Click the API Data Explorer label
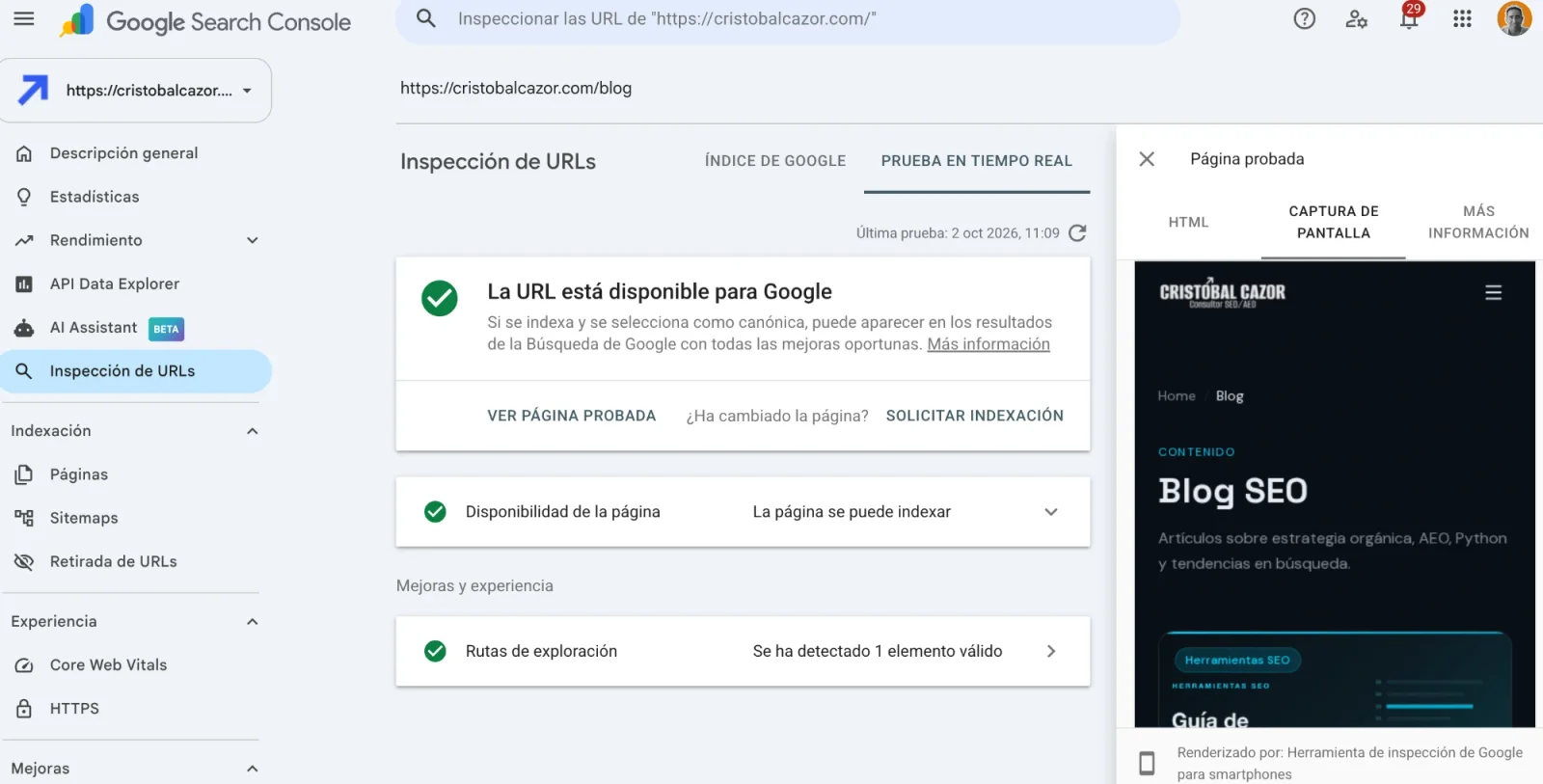 point(115,284)
